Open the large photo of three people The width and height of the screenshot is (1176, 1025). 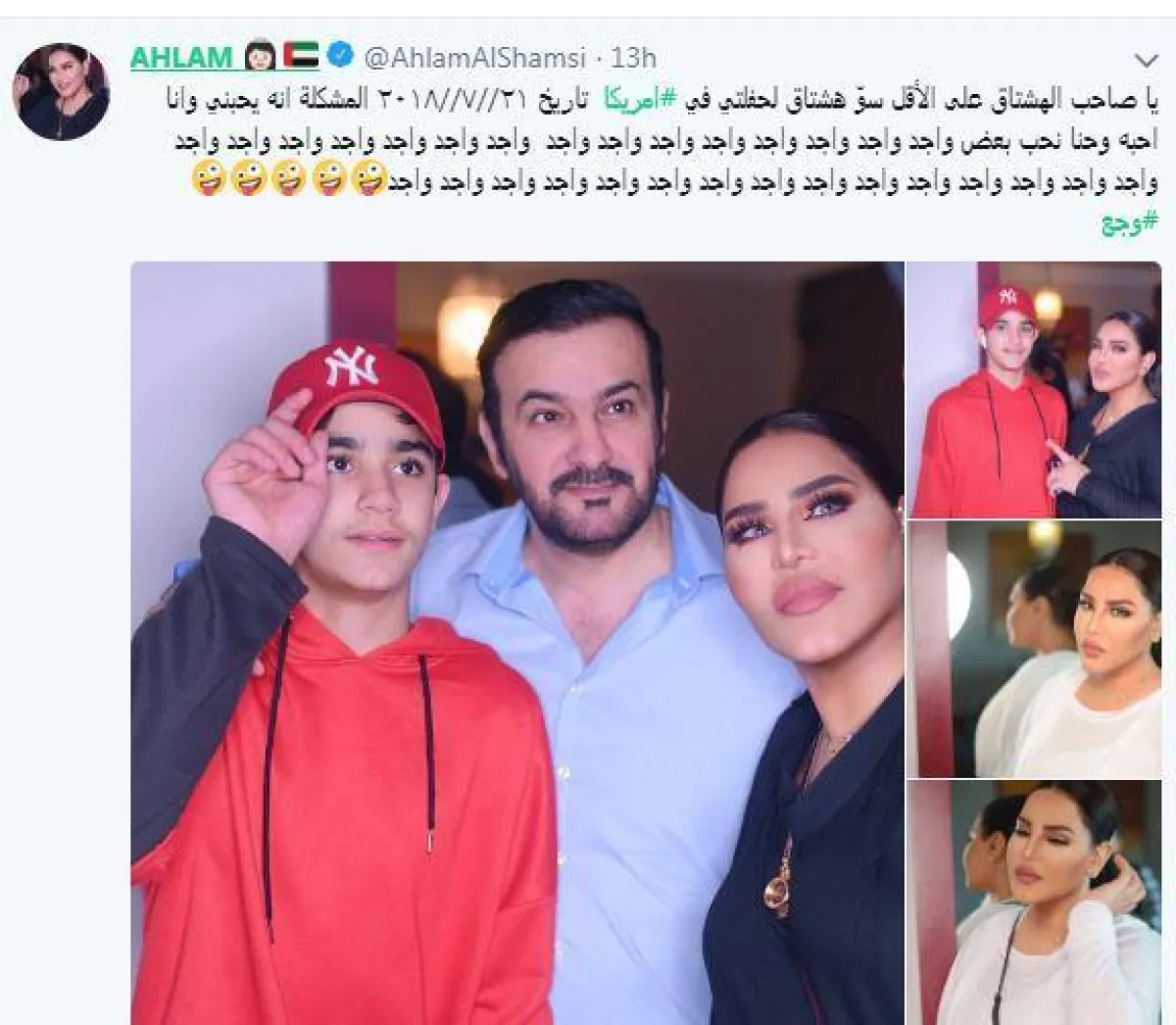(516, 643)
